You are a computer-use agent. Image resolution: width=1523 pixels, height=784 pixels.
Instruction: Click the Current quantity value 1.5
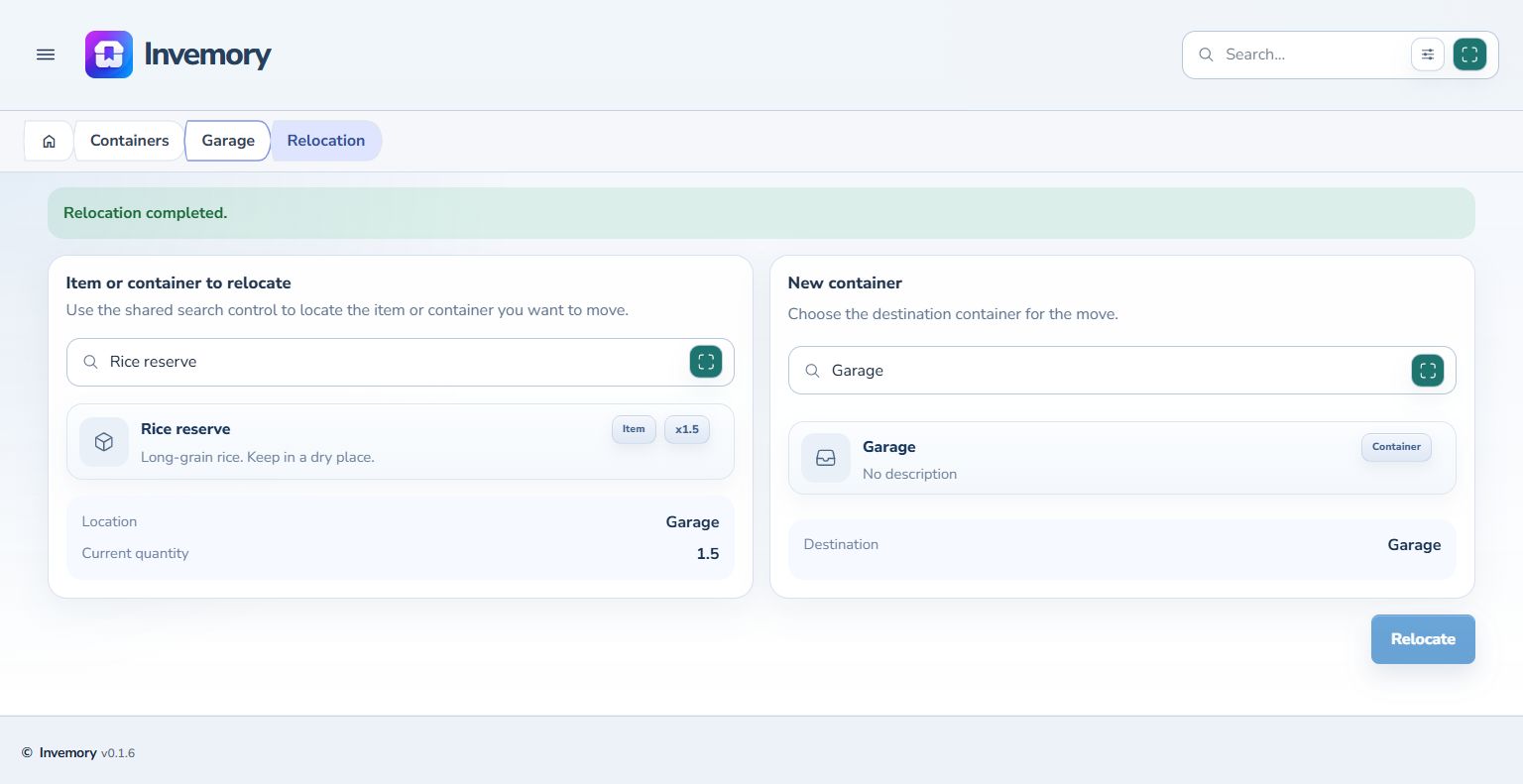[x=708, y=554]
